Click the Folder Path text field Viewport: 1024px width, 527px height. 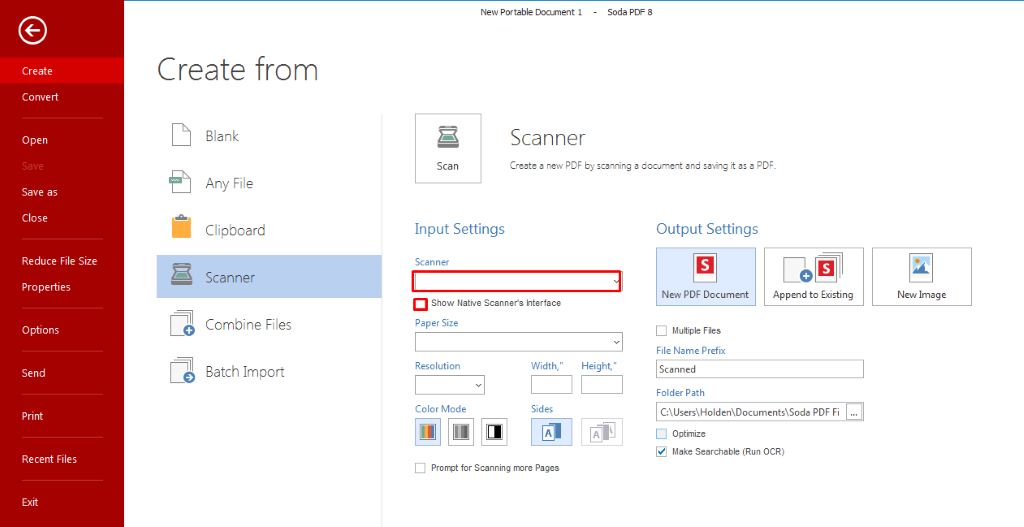pos(751,412)
